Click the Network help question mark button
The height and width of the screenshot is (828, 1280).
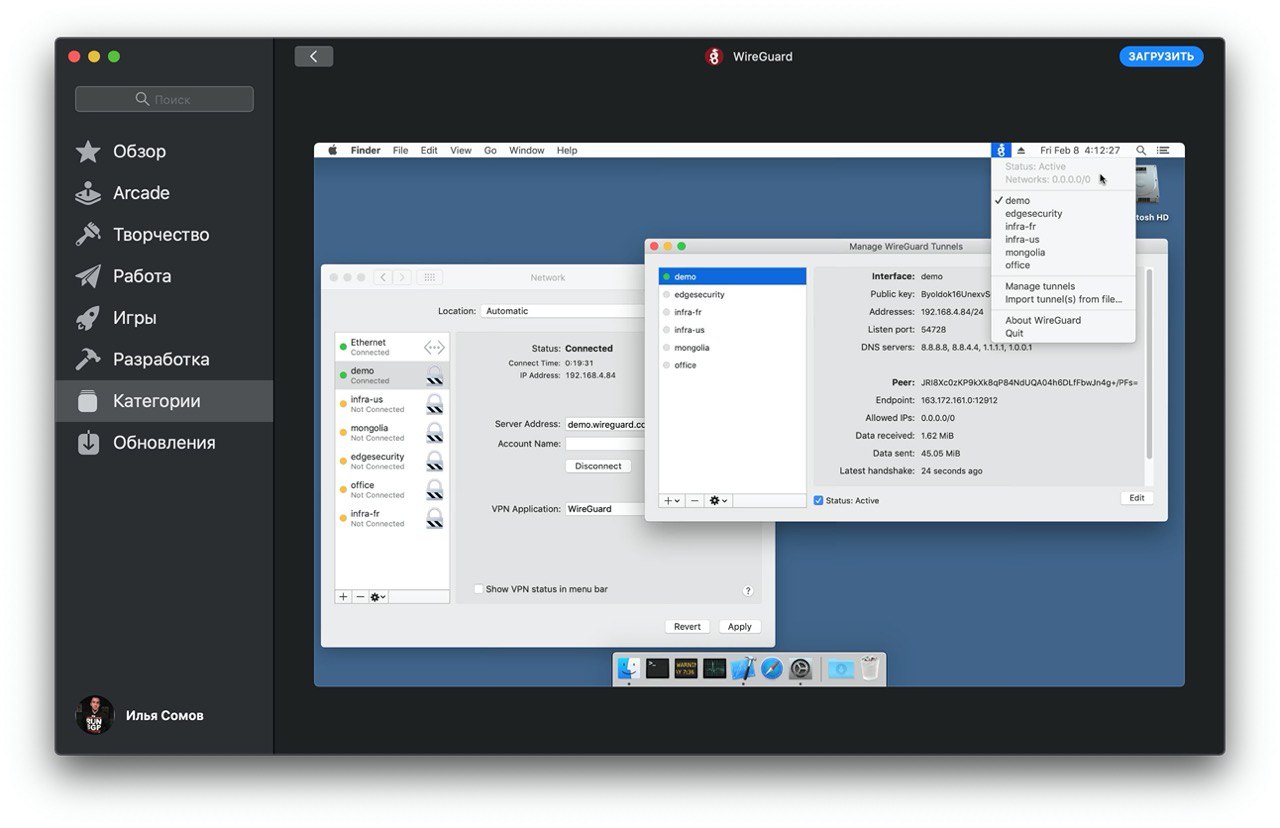[x=748, y=591]
